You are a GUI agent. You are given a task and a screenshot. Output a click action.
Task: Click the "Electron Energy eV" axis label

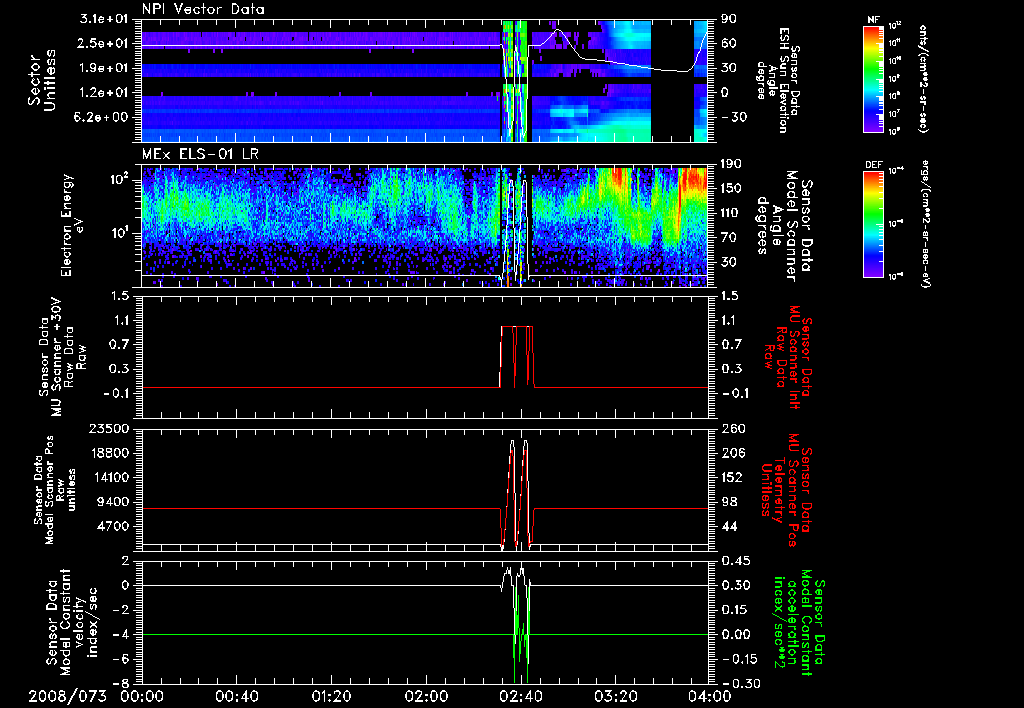coord(71,225)
